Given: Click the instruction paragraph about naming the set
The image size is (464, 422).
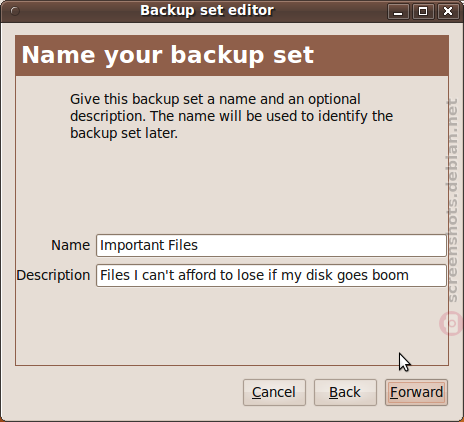Looking at the screenshot, I should (232, 116).
